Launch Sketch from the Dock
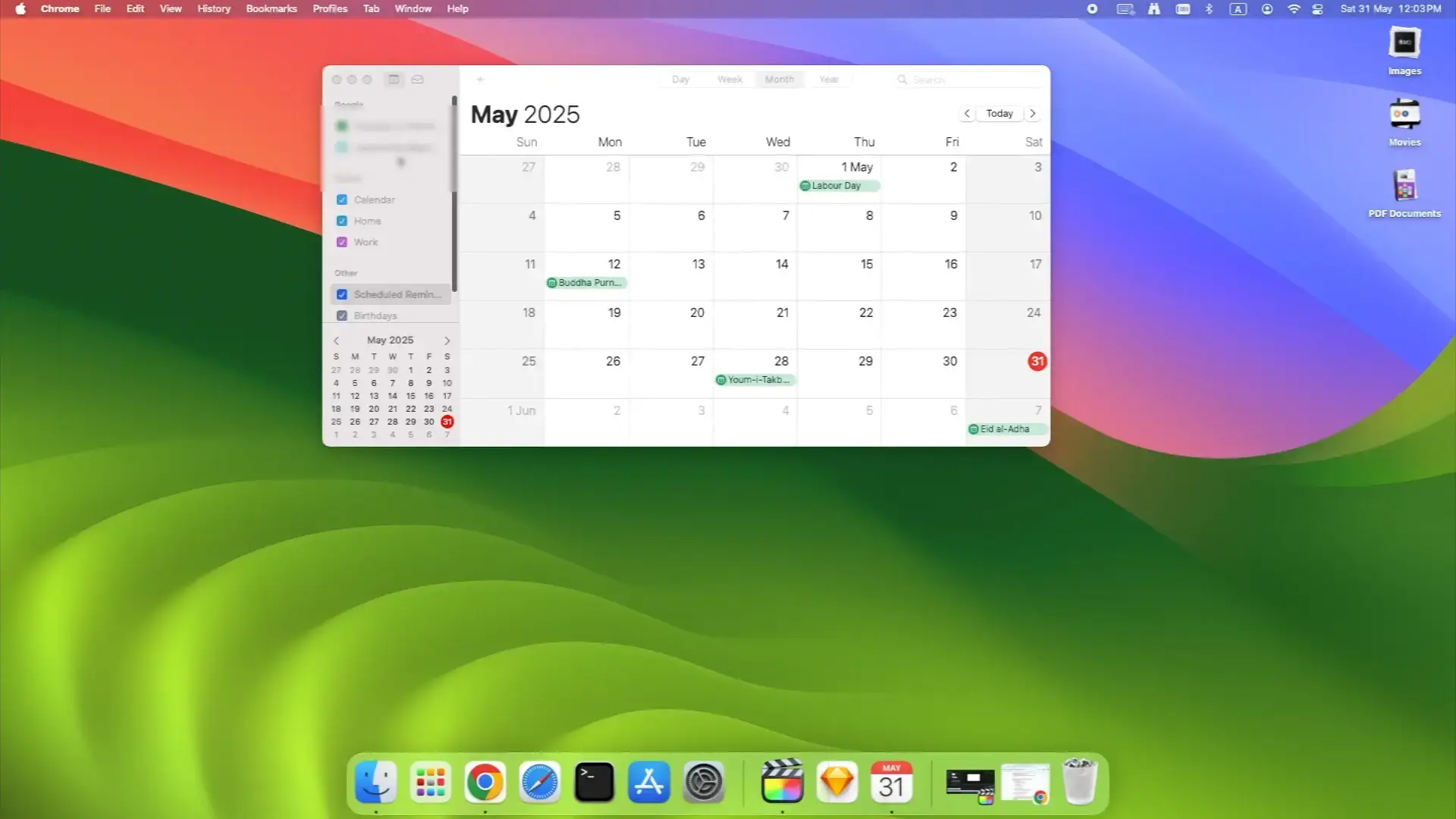Screen dimensions: 1456x819 pos(837,782)
